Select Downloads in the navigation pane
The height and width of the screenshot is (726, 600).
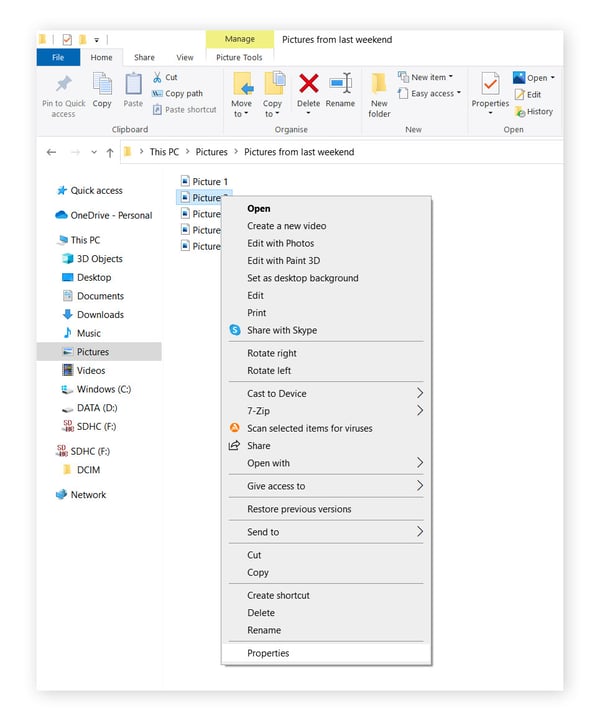pos(100,315)
